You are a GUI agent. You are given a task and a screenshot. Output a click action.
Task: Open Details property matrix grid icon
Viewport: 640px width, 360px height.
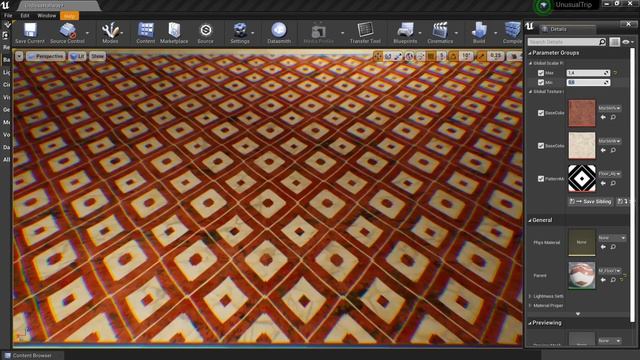coord(614,42)
